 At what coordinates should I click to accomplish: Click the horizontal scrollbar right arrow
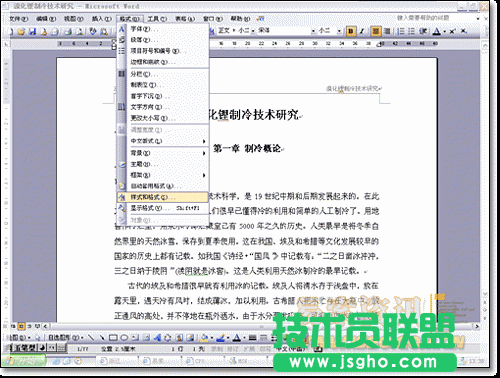pyautogui.click(x=477, y=326)
